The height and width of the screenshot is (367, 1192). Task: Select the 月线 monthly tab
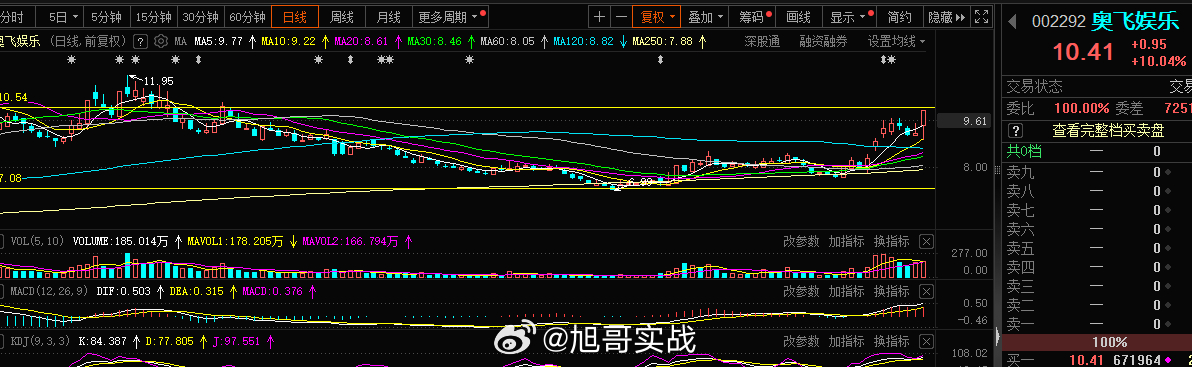(388, 16)
